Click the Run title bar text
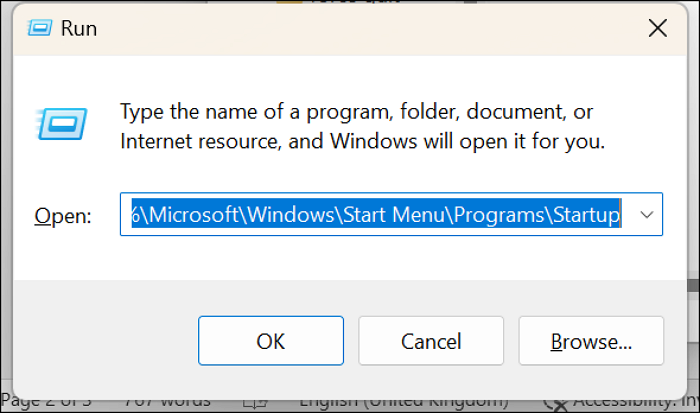 (79, 29)
